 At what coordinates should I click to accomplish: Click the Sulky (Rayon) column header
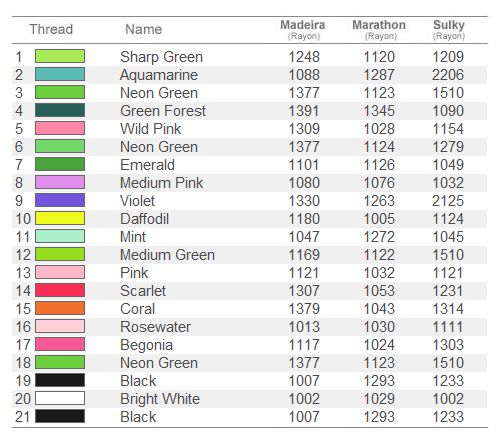(x=449, y=29)
